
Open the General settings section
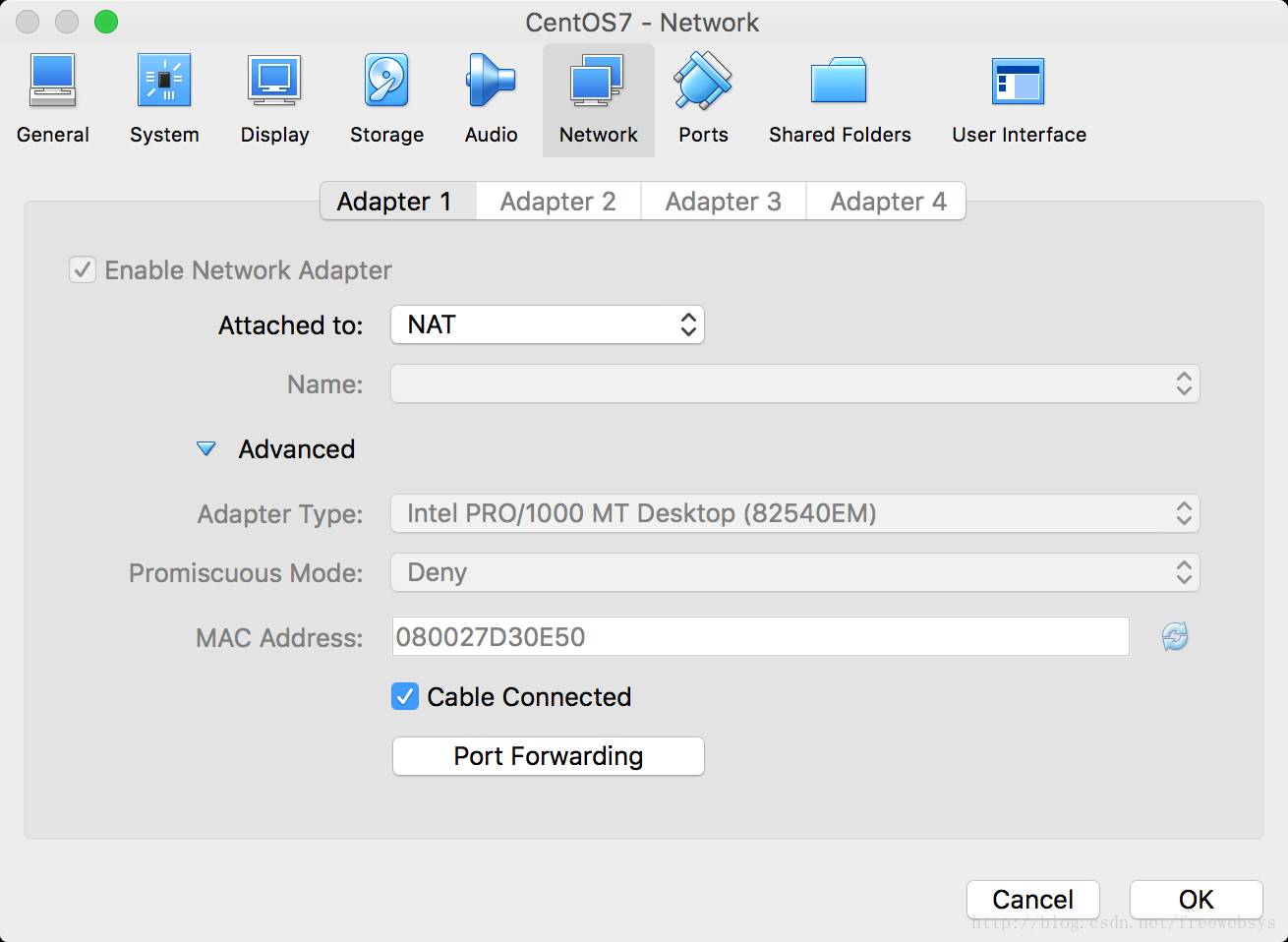tap(53, 99)
